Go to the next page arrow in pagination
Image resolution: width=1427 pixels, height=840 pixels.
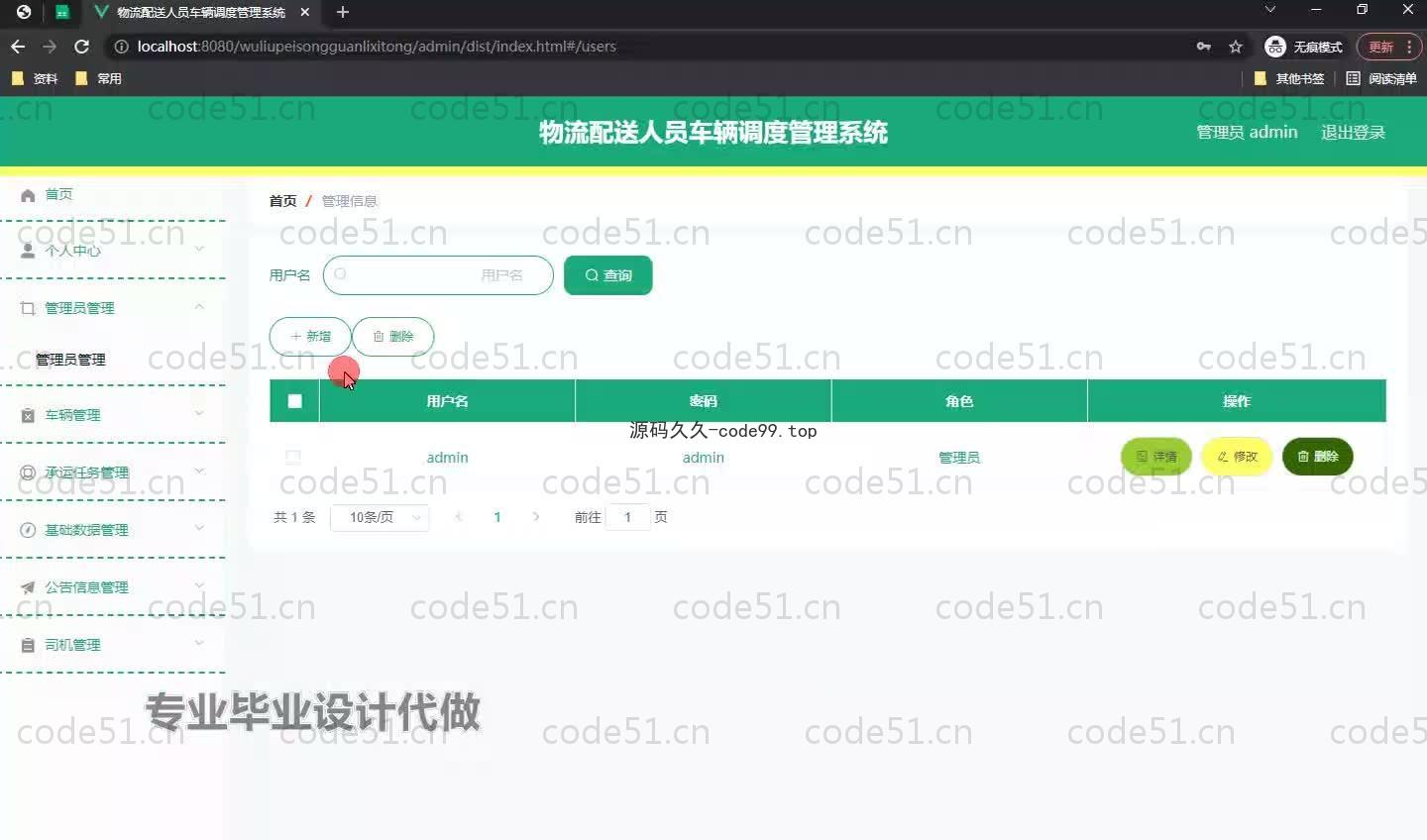(536, 517)
